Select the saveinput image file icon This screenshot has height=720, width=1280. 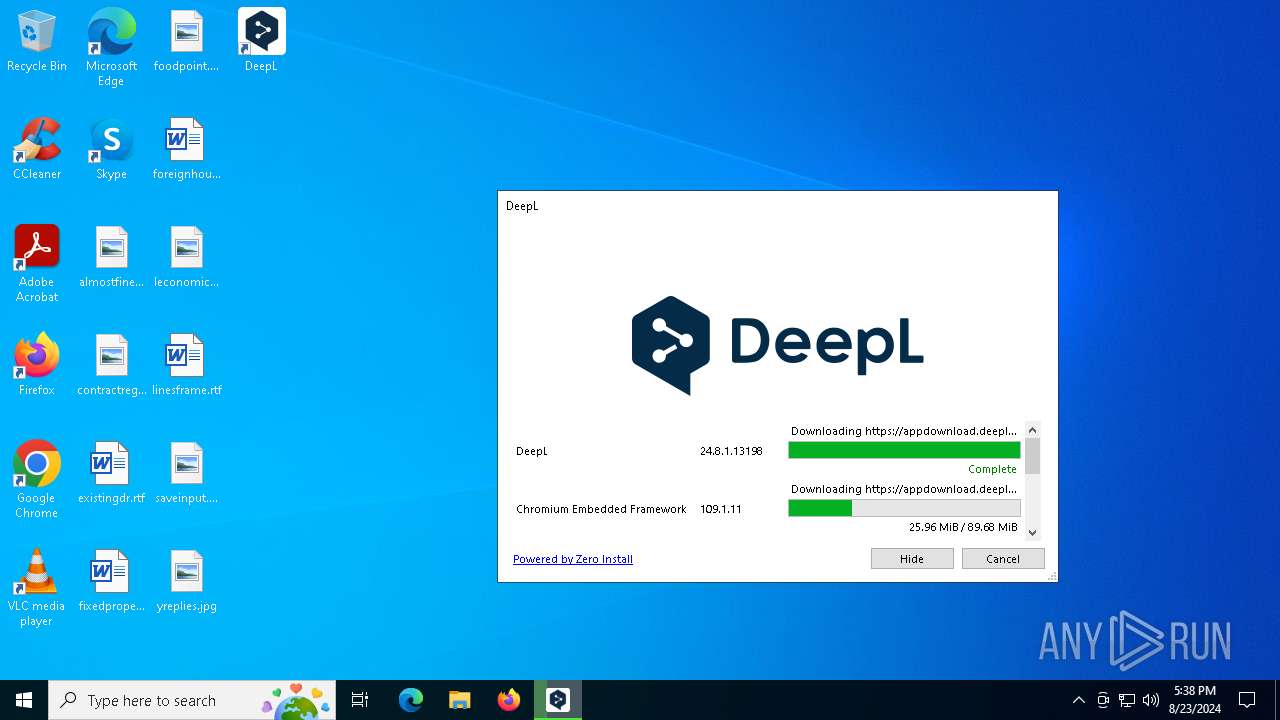(186, 474)
